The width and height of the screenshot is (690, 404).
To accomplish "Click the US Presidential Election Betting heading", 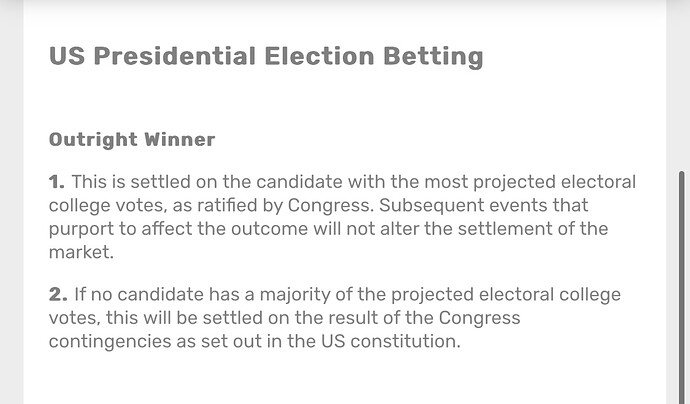I will [266, 56].
